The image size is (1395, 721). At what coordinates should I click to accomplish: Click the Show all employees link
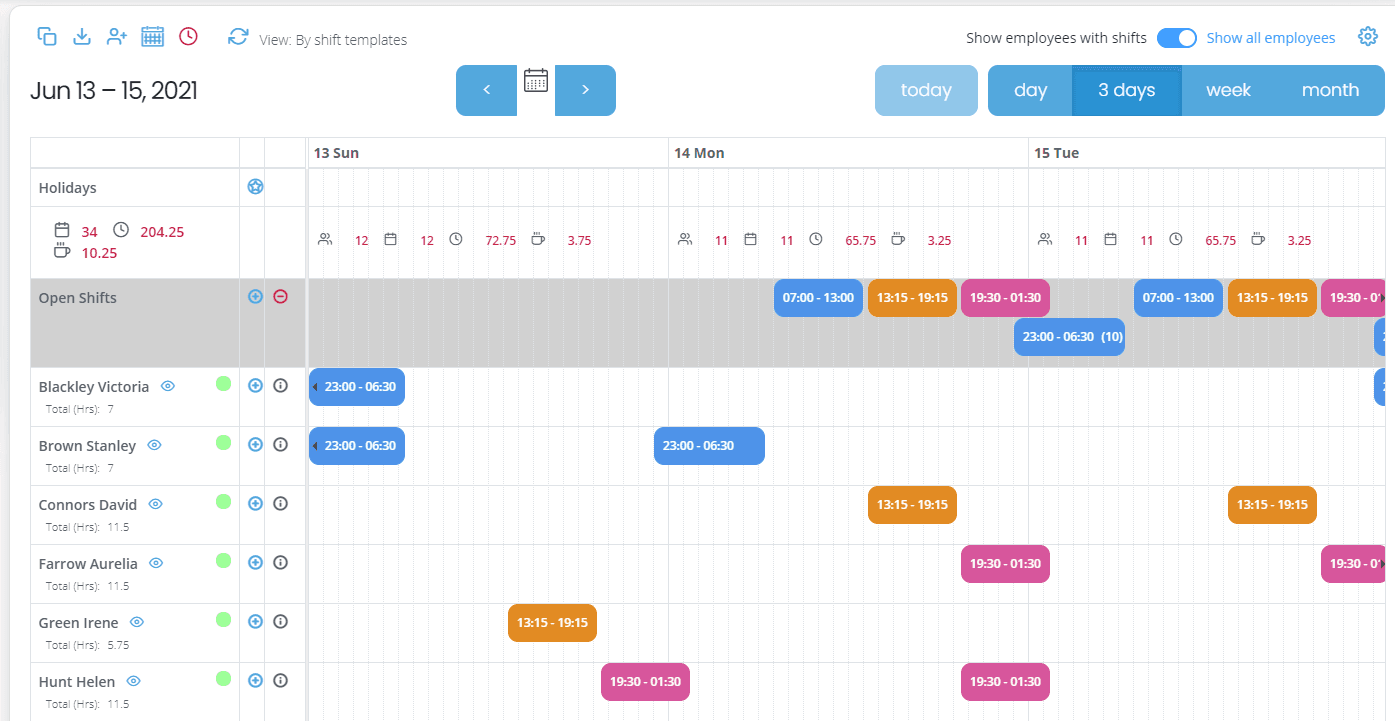coord(1270,38)
